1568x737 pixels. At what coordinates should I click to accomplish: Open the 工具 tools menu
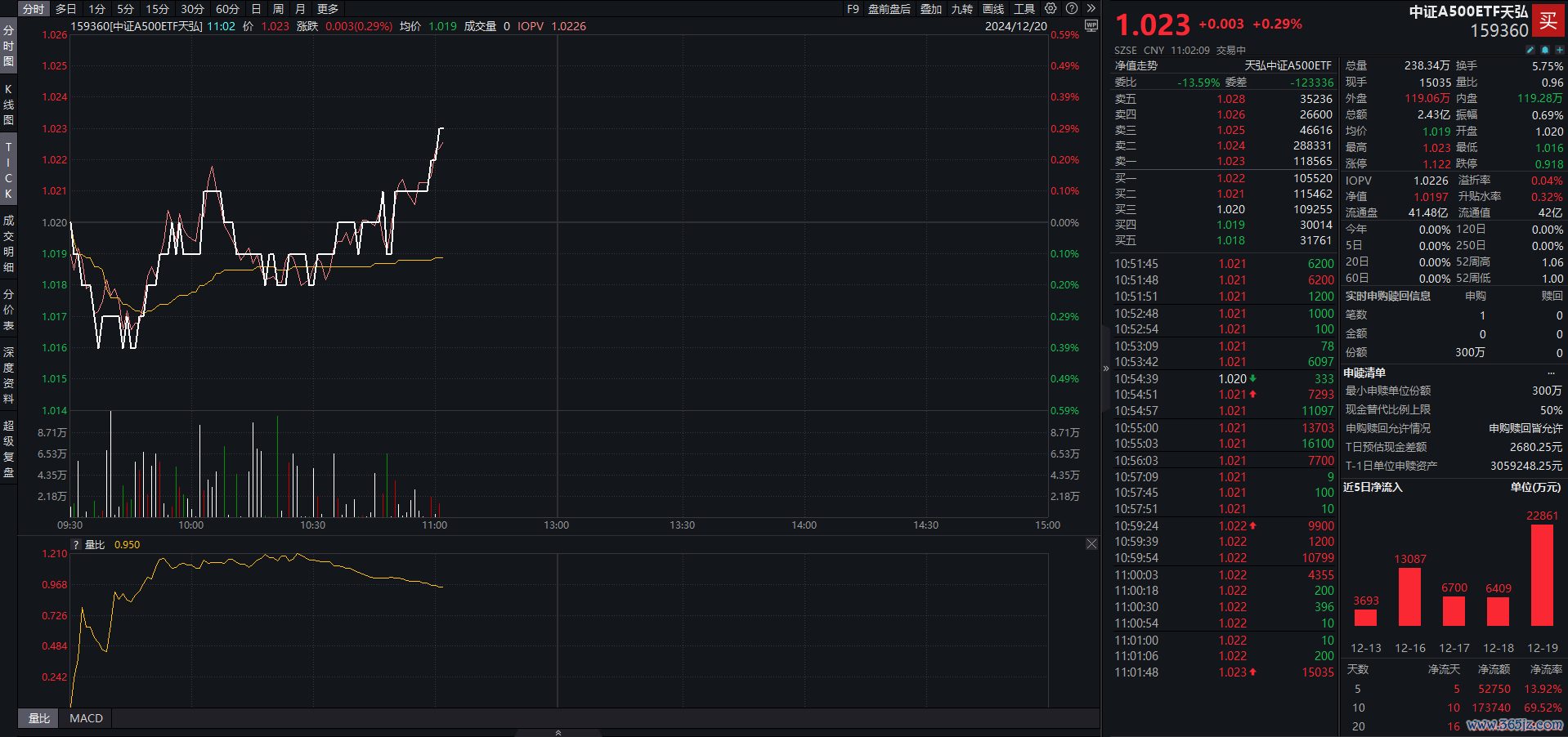coord(1024,9)
